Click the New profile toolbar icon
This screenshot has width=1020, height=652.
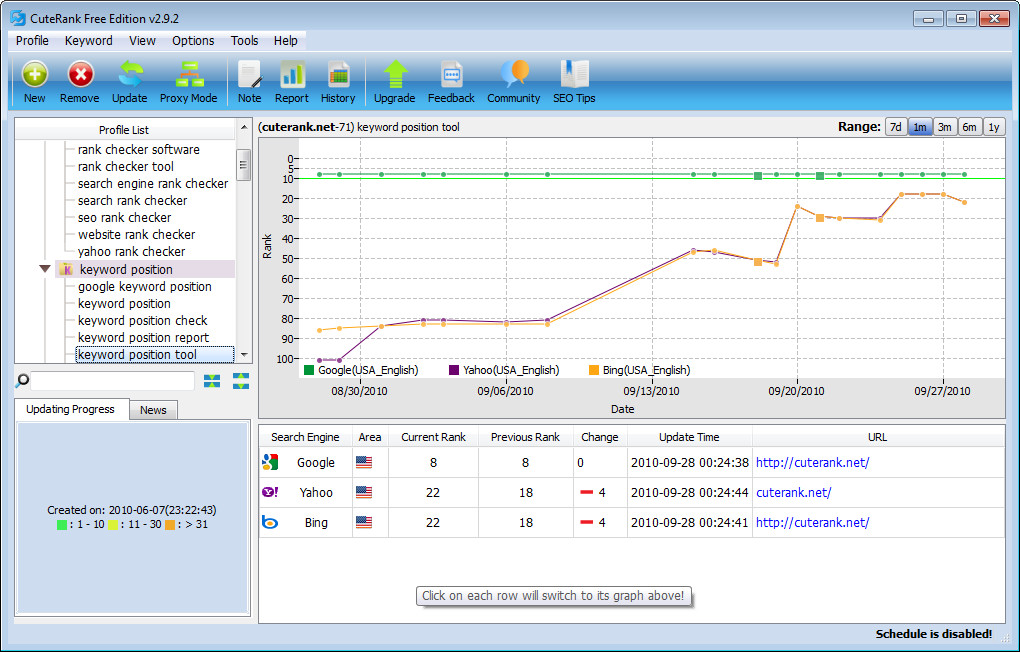point(34,74)
